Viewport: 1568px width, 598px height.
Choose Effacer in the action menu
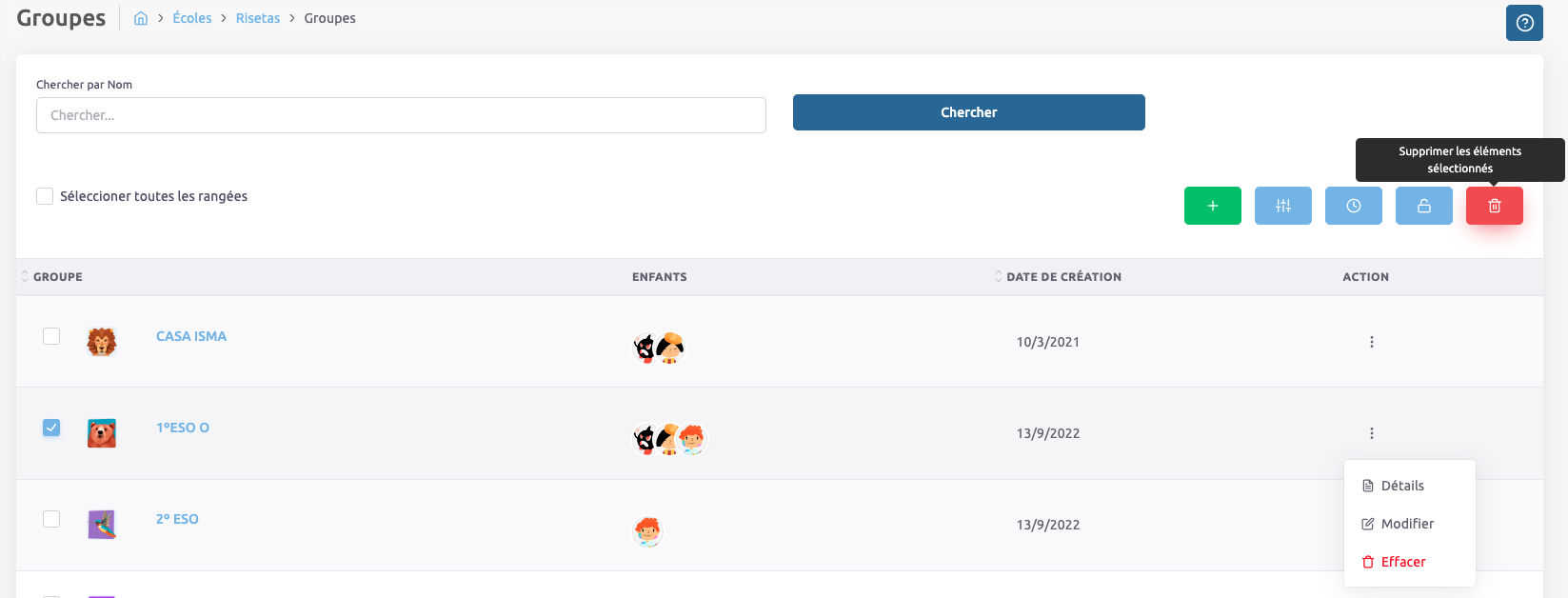[x=1402, y=562]
